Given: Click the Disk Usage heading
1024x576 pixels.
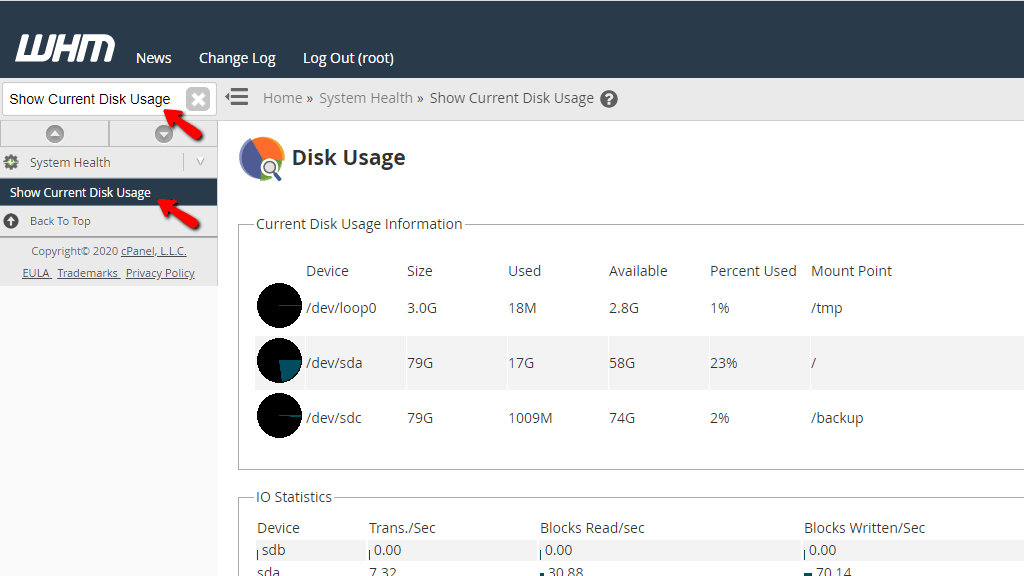Looking at the screenshot, I should pyautogui.click(x=348, y=157).
